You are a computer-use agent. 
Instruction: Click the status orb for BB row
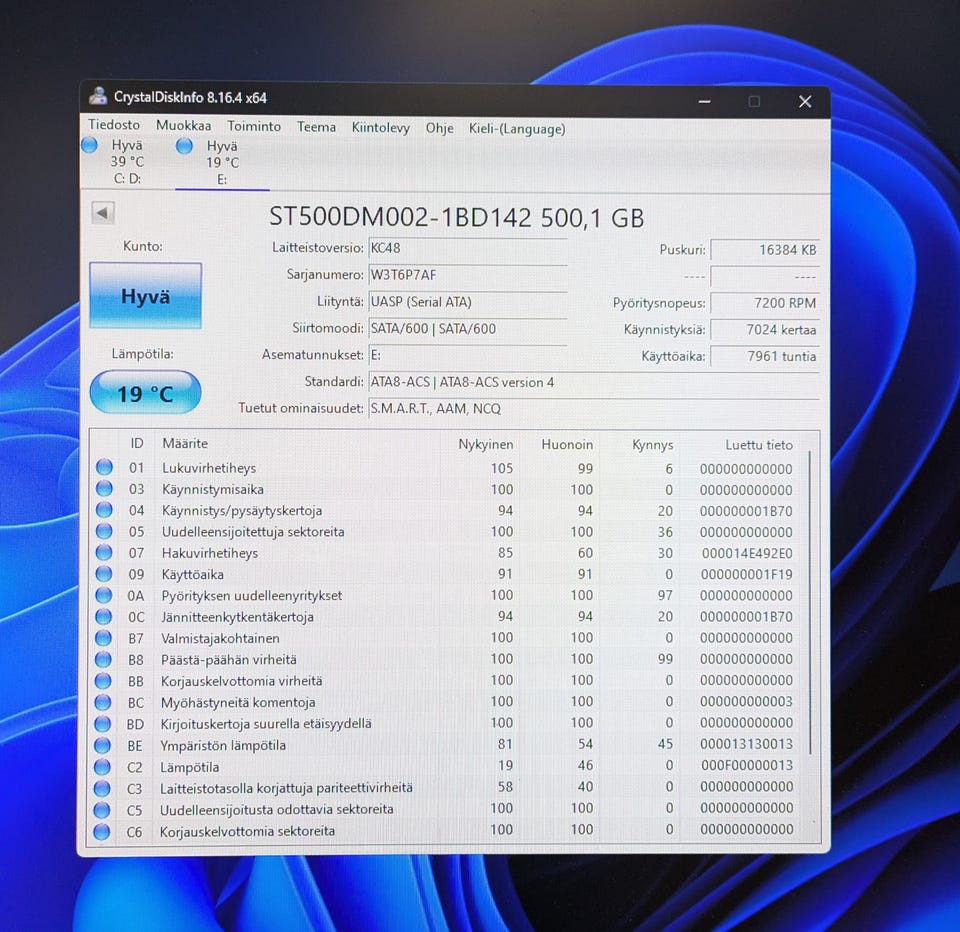point(103,680)
